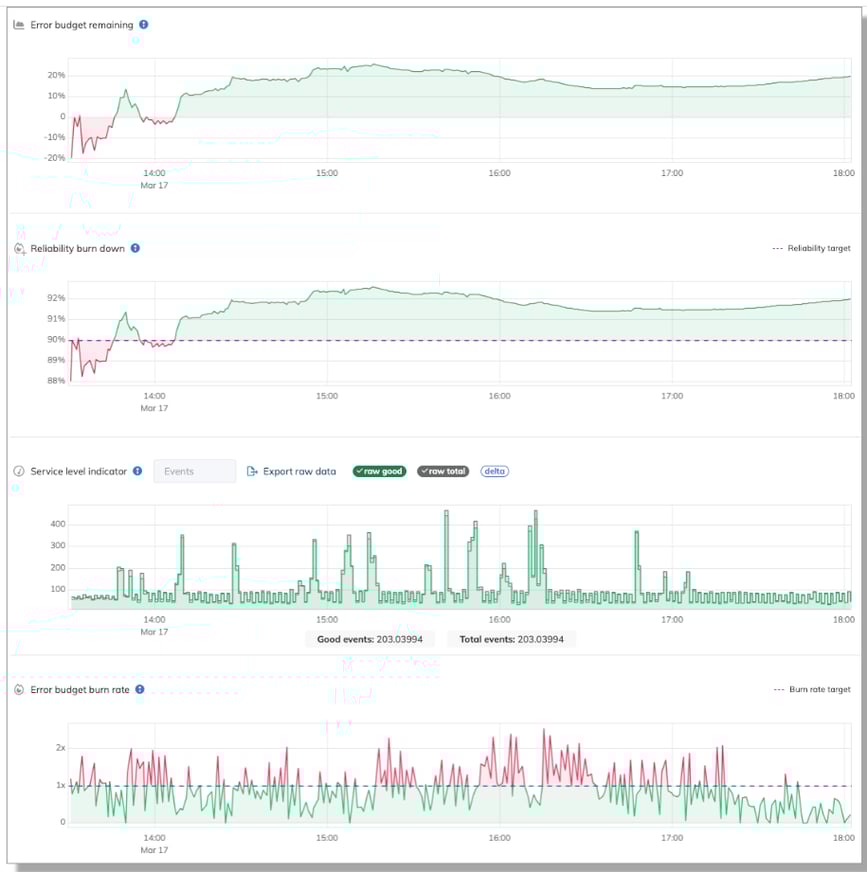Enable the delta series chip
The height and width of the screenshot is (872, 867).
point(494,471)
